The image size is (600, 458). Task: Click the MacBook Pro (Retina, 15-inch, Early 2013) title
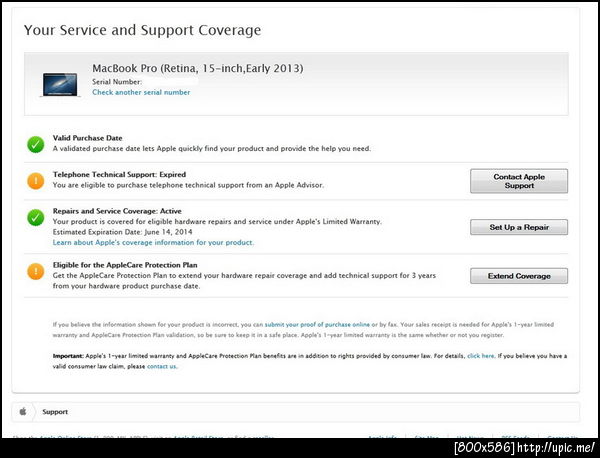coord(198,68)
